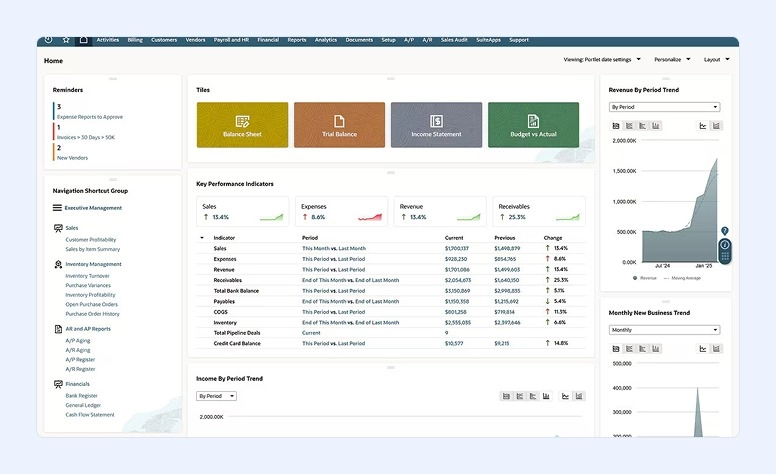Image resolution: width=776 pixels, height=474 pixels.
Task: Select vertical column chart icon in Revenue By Period Trend
Action: (656, 126)
